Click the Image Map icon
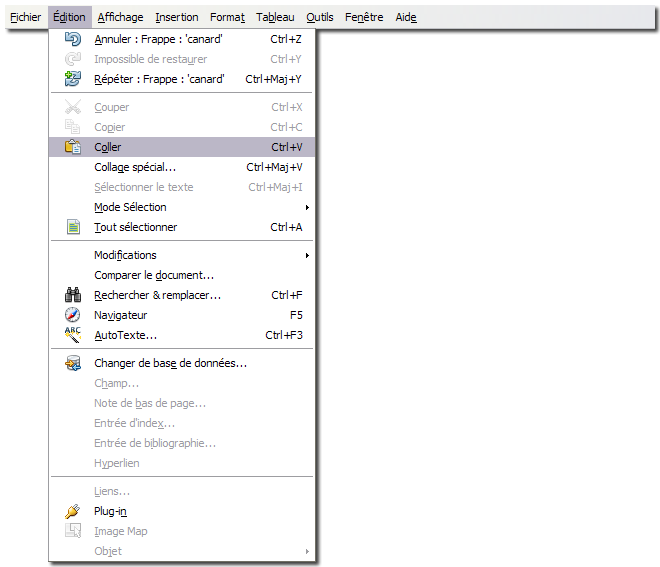Screen dimensions: 660x567 point(73,531)
